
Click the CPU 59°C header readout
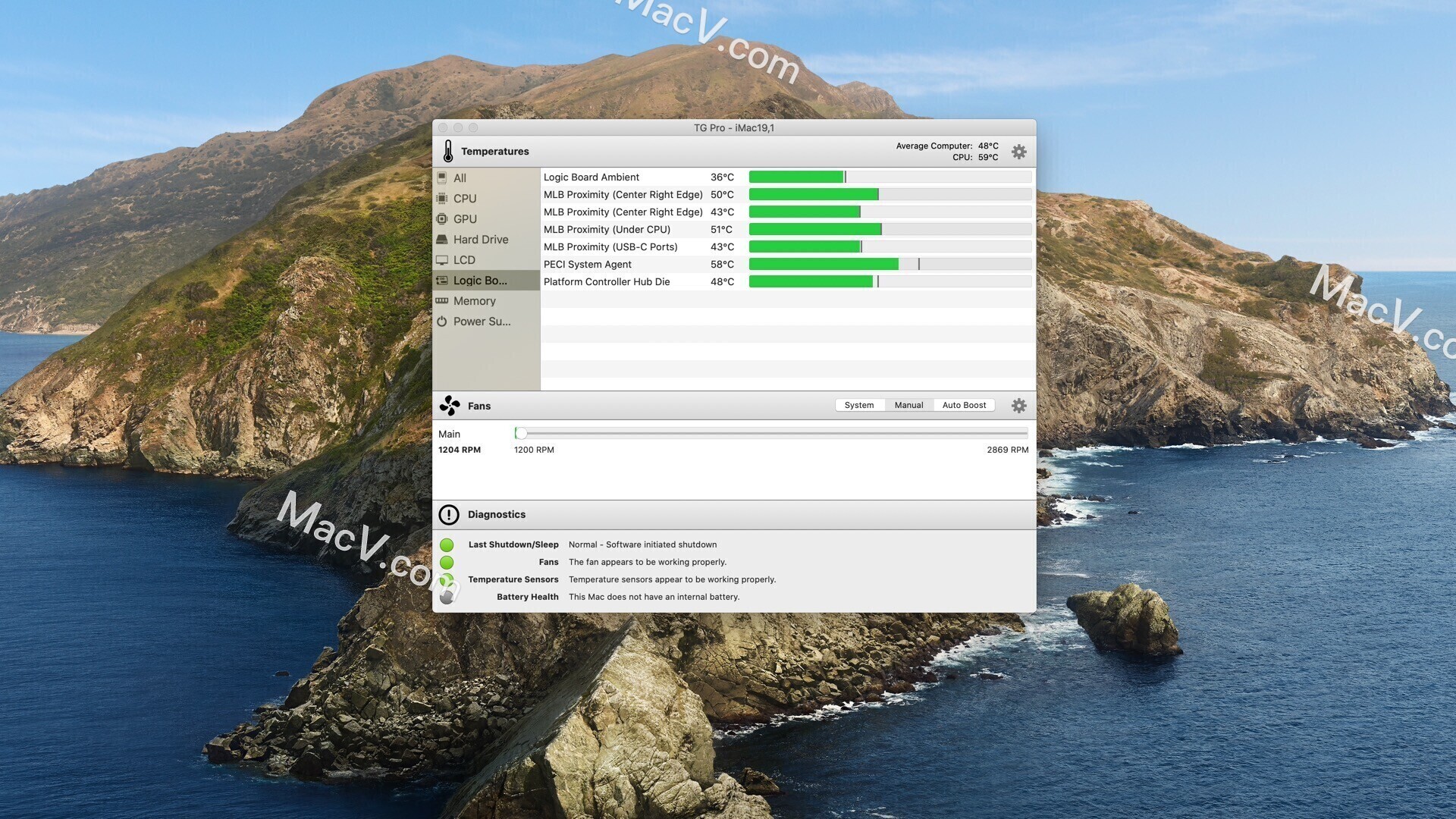[x=975, y=157]
